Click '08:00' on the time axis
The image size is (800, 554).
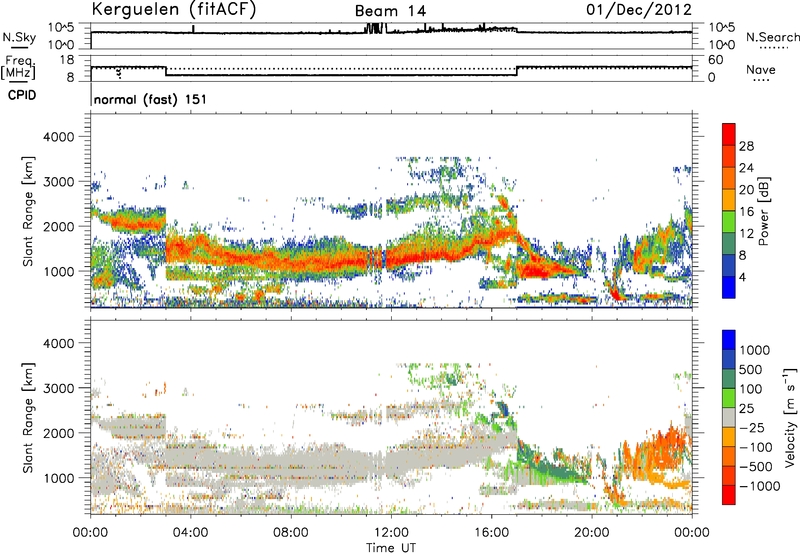pyautogui.click(x=291, y=533)
